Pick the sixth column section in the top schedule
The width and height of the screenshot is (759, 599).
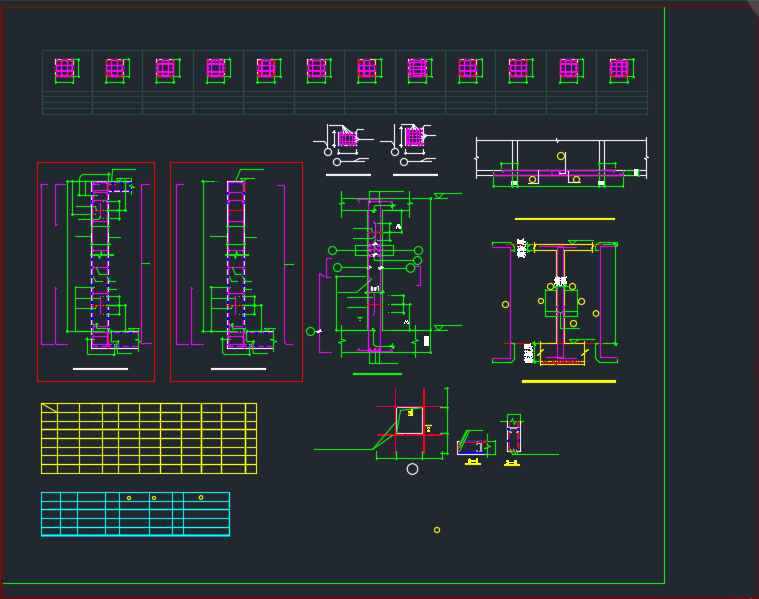click(318, 70)
